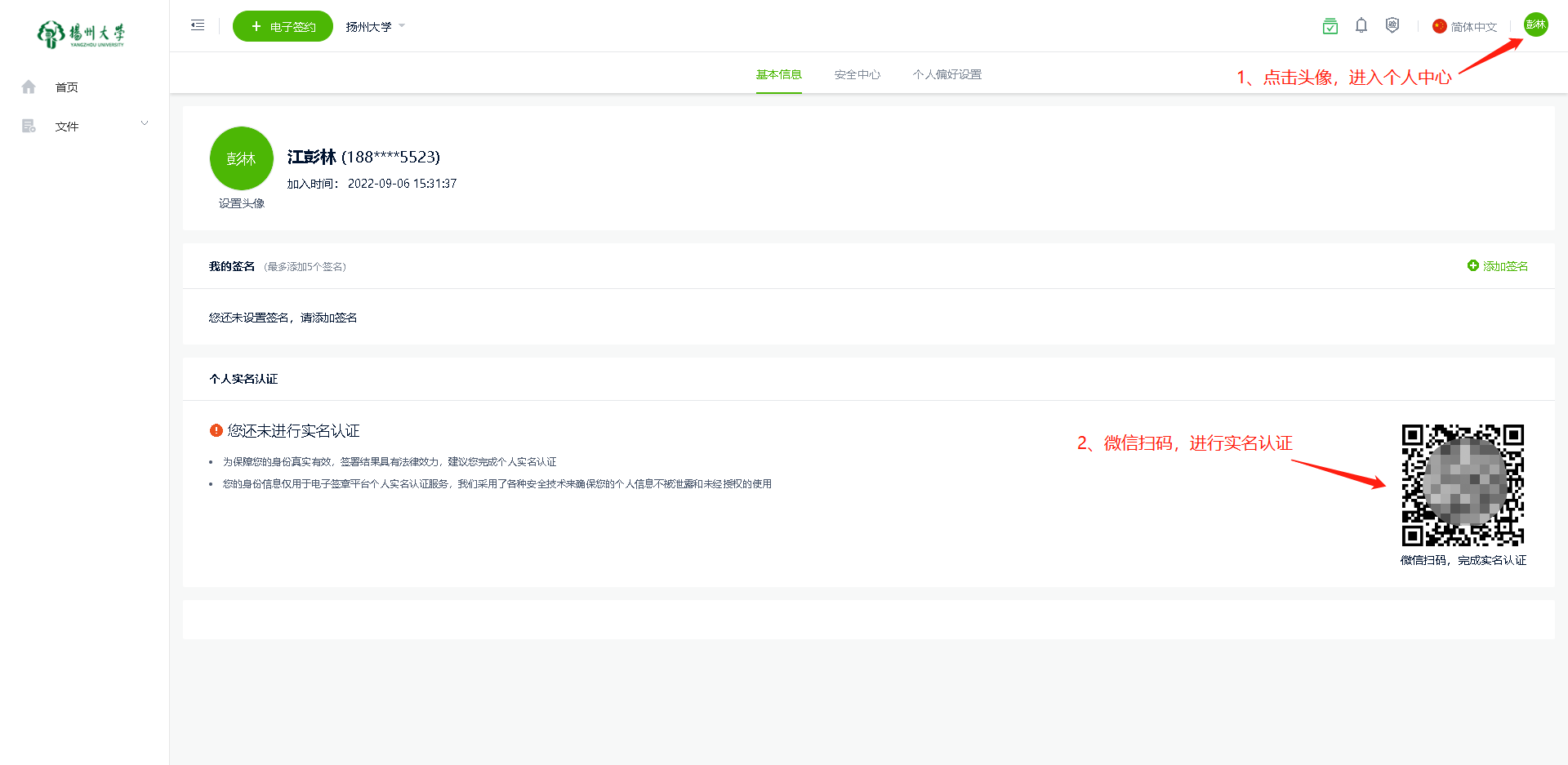Image resolution: width=1568 pixels, height=765 pixels.
Task: Click the large green 彭林 profile avatar
Action: [x=241, y=158]
